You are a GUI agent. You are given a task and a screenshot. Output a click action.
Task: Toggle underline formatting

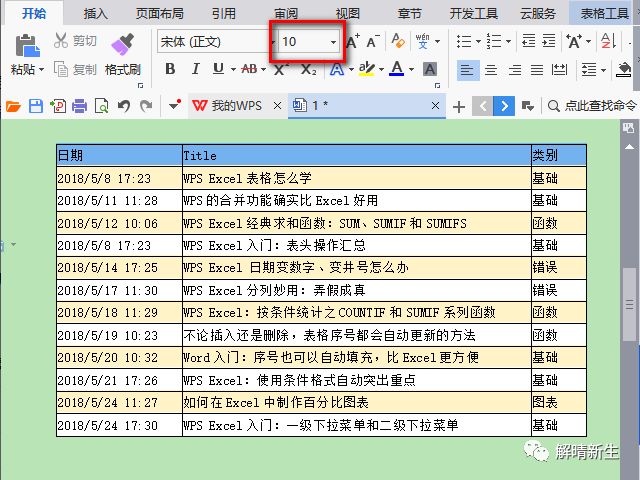[218, 69]
